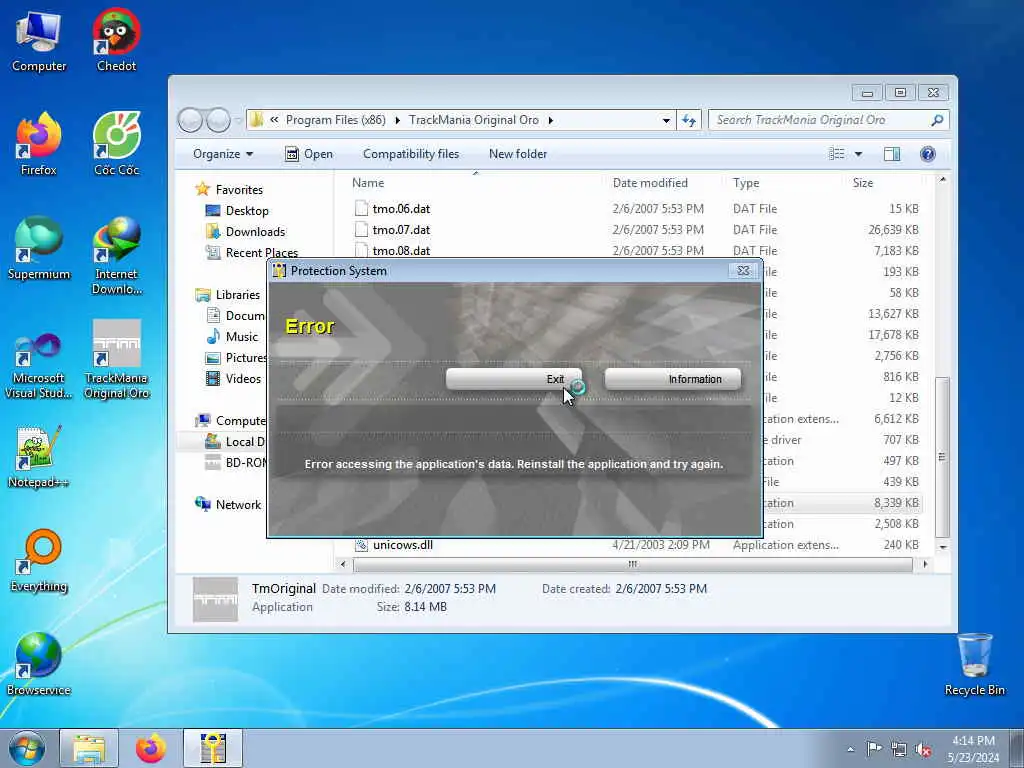Click the change view icon
This screenshot has width=1024, height=768.
[x=837, y=154]
